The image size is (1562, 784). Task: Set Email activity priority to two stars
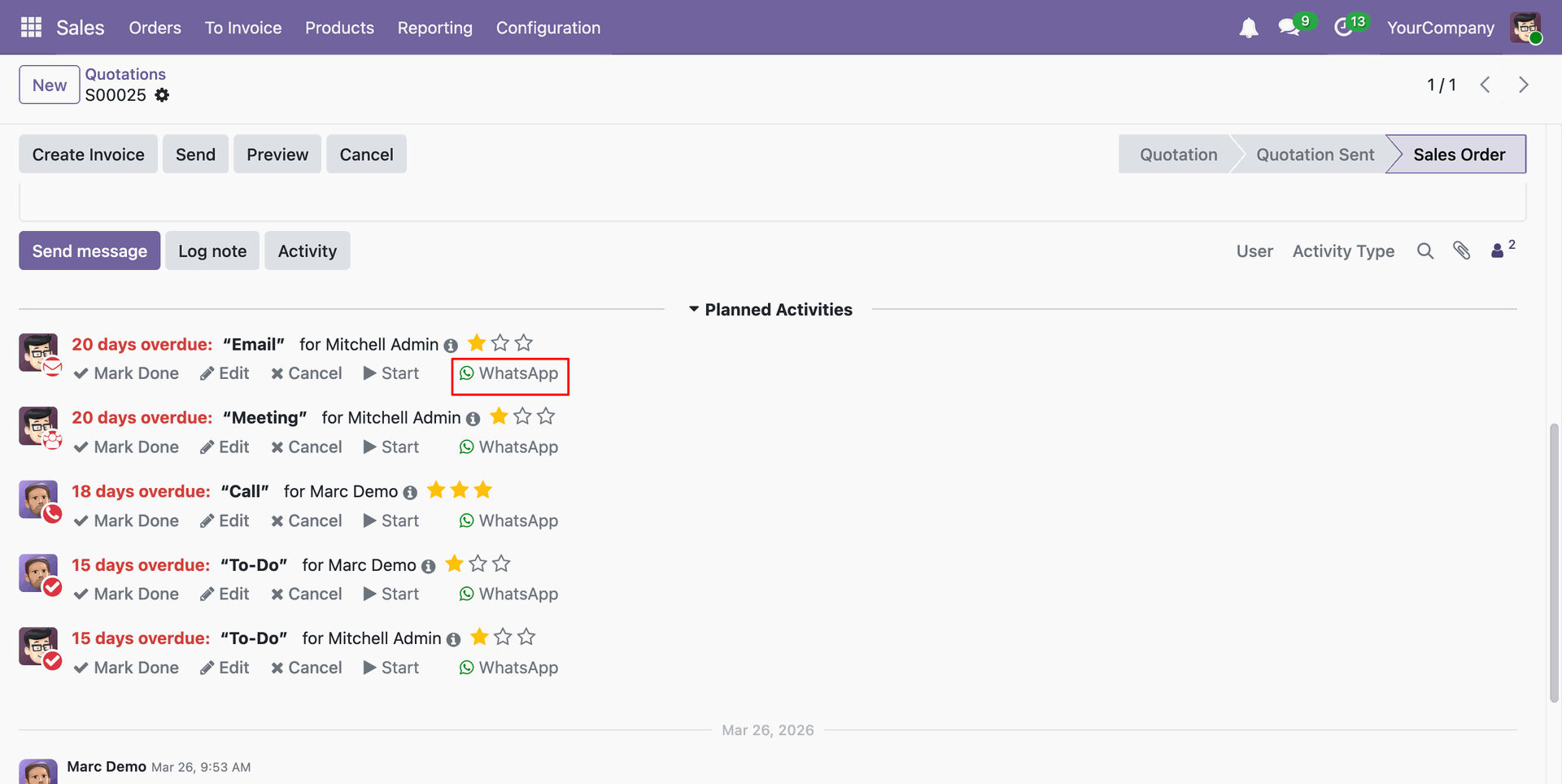500,343
